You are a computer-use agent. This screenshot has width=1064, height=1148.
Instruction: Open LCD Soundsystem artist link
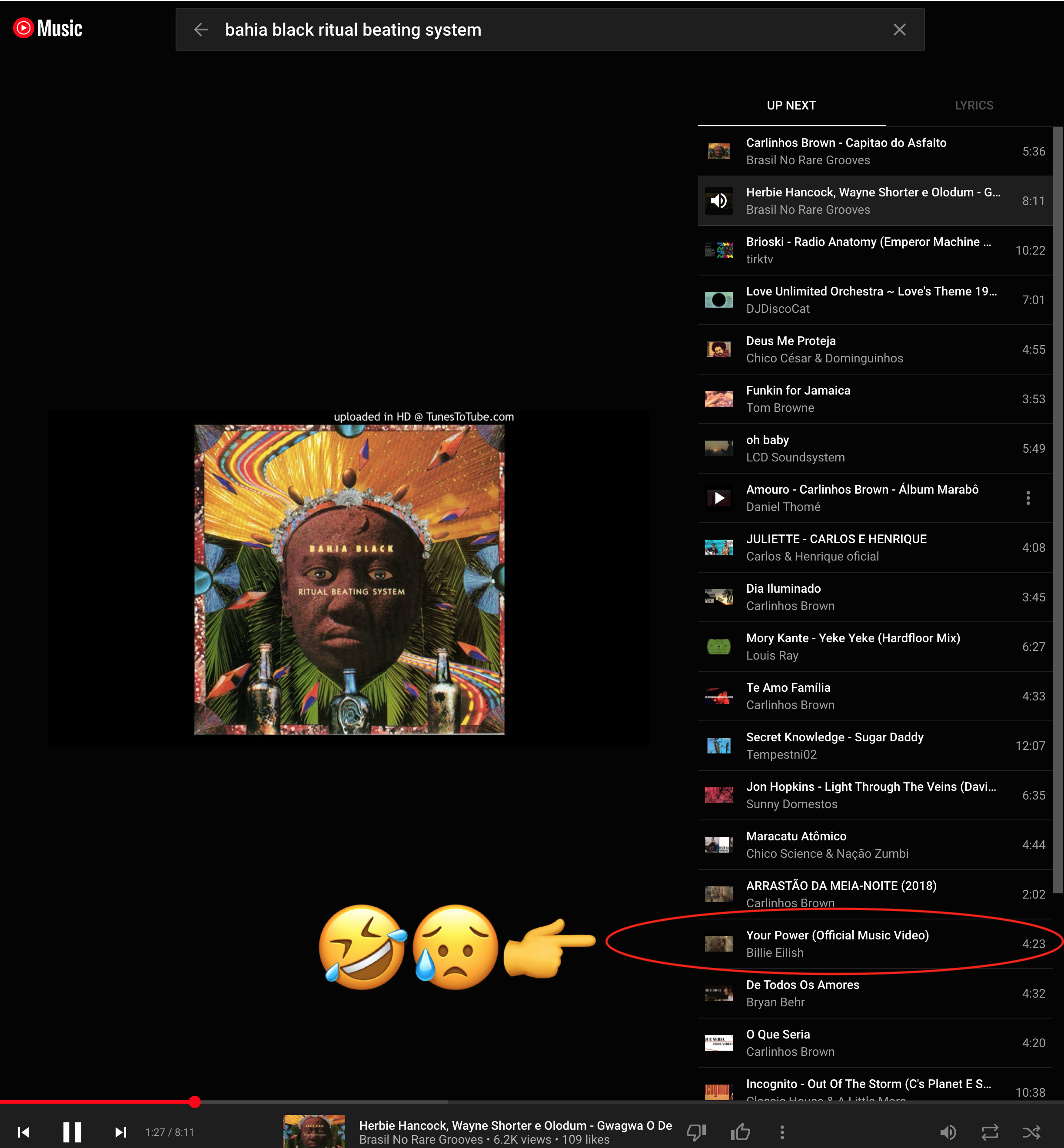click(x=795, y=457)
